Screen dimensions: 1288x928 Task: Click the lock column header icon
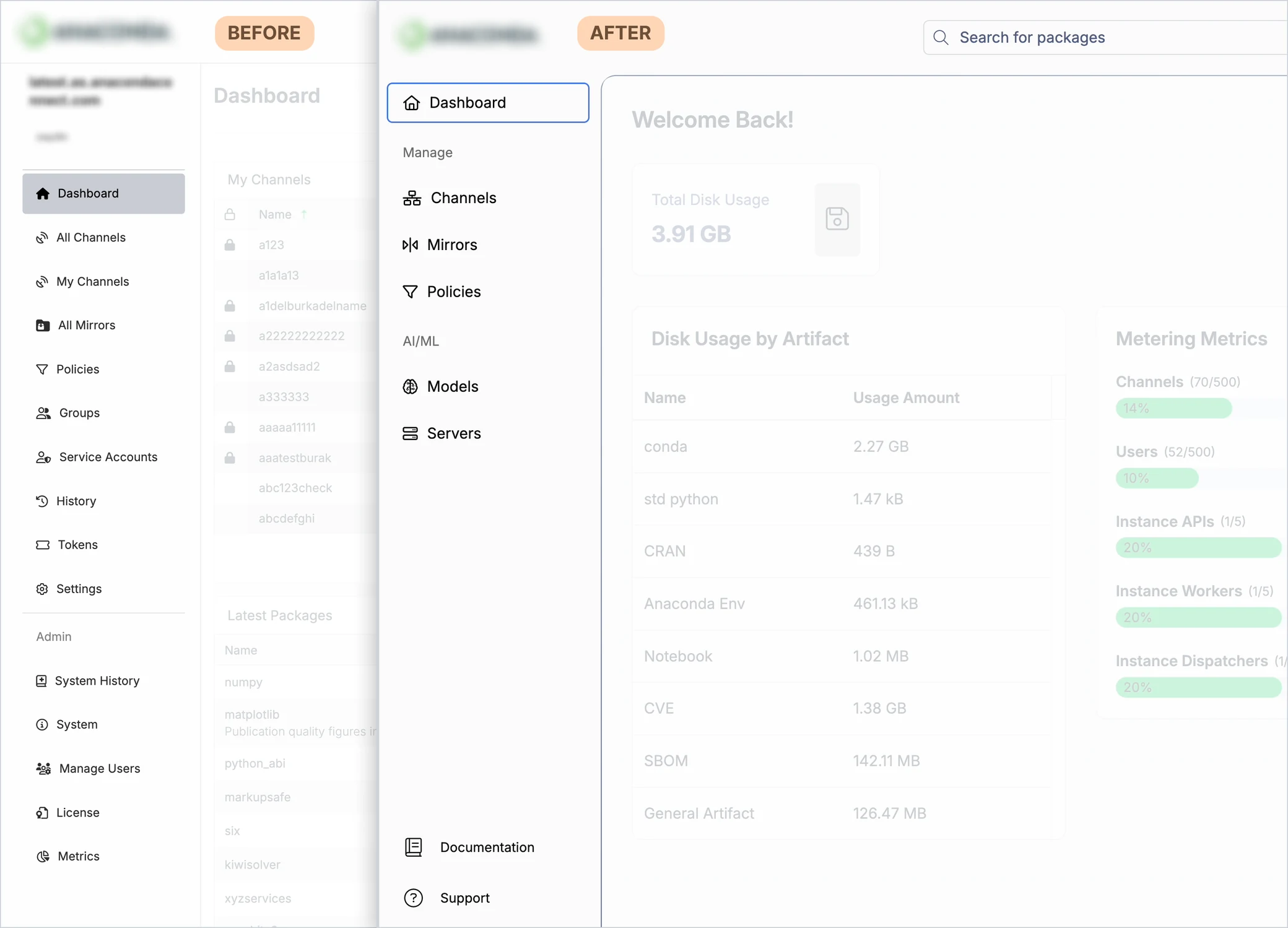pyautogui.click(x=230, y=214)
